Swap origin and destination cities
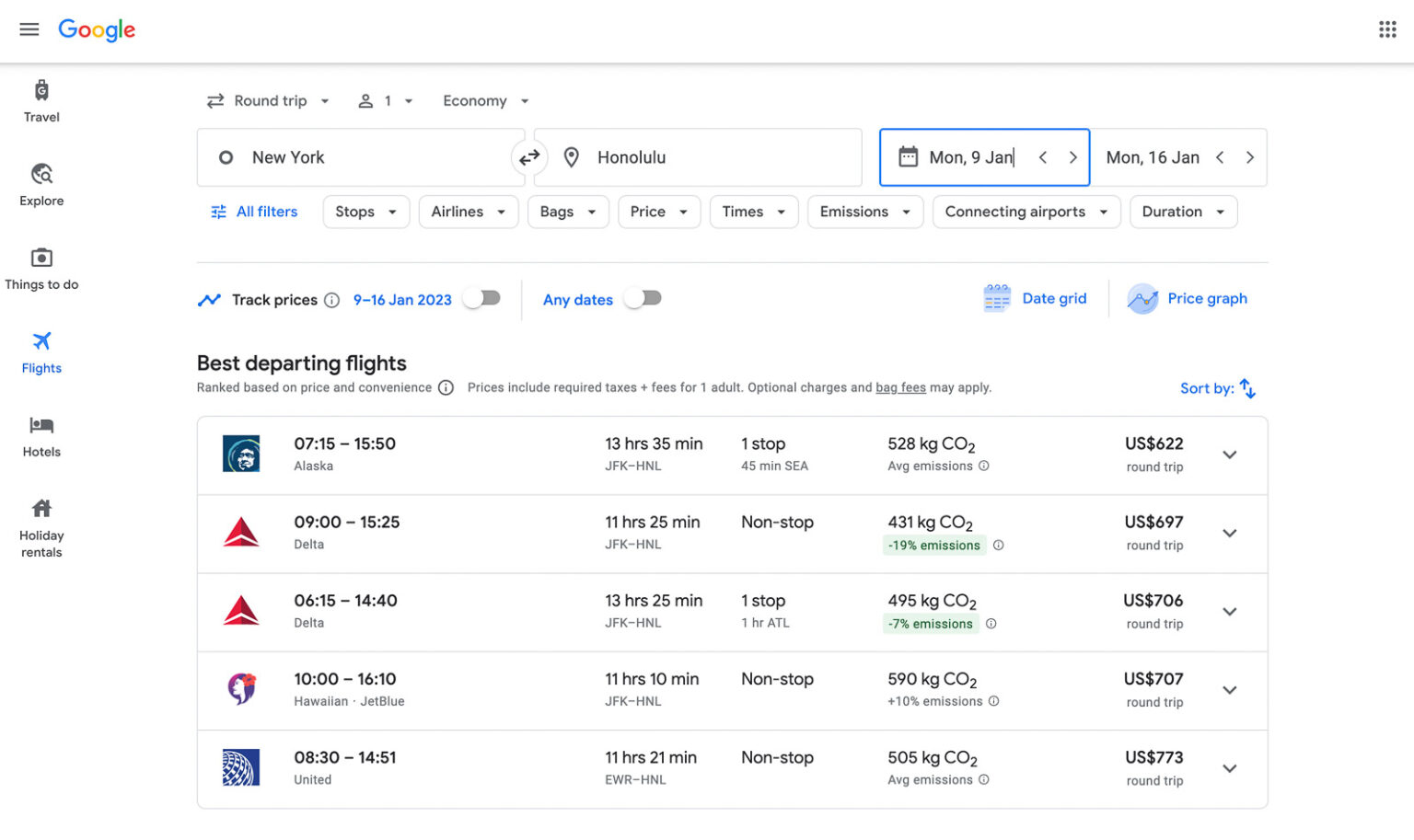1414x840 pixels. (529, 158)
